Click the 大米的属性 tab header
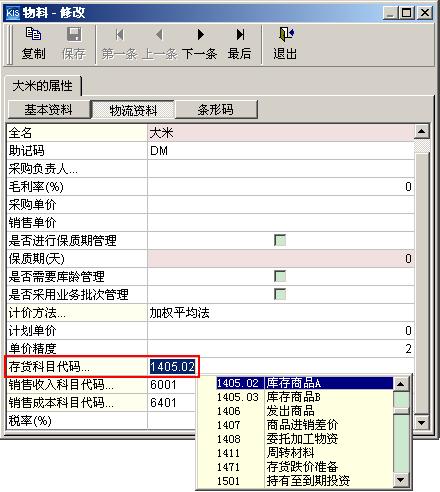This screenshot has width=440, height=492. pos(43,86)
